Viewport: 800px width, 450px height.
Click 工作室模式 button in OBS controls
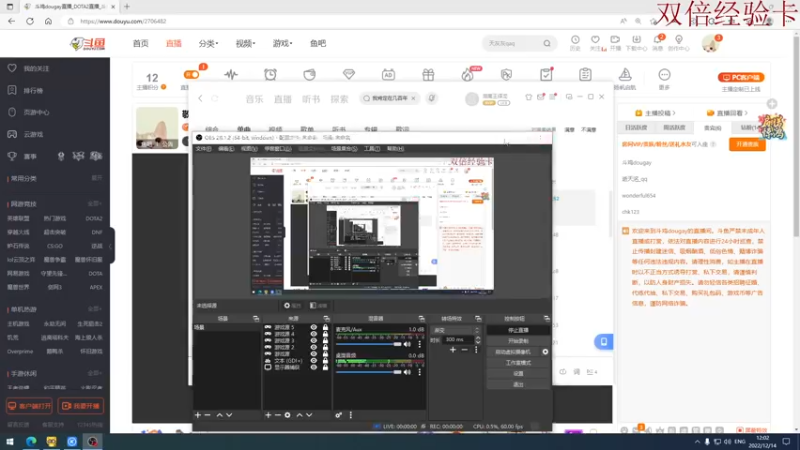[518, 363]
